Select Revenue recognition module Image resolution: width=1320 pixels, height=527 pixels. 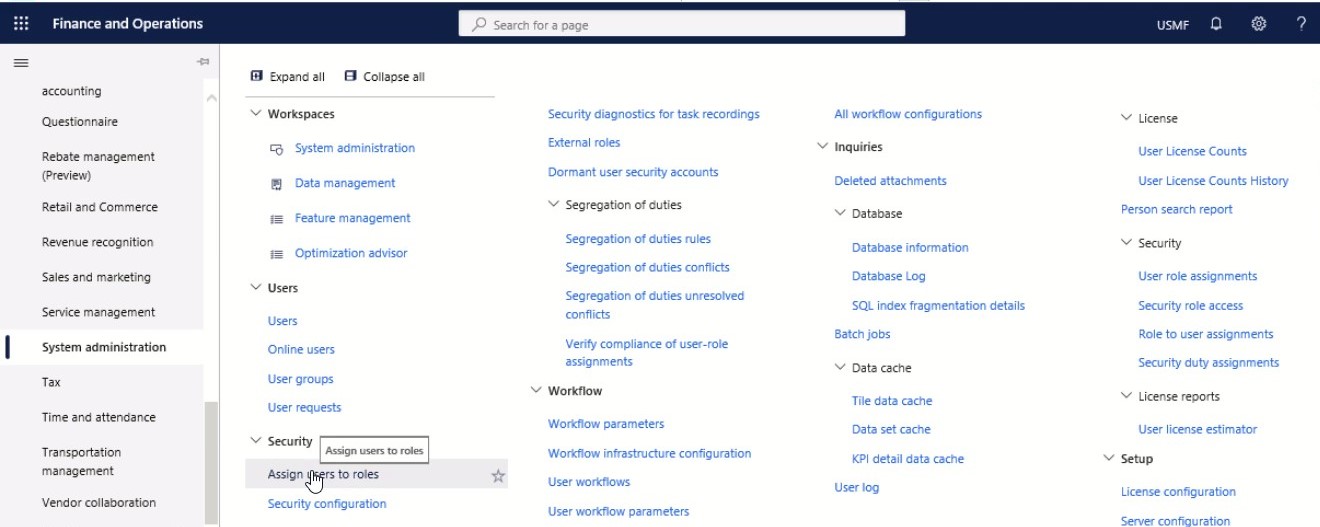tap(98, 242)
